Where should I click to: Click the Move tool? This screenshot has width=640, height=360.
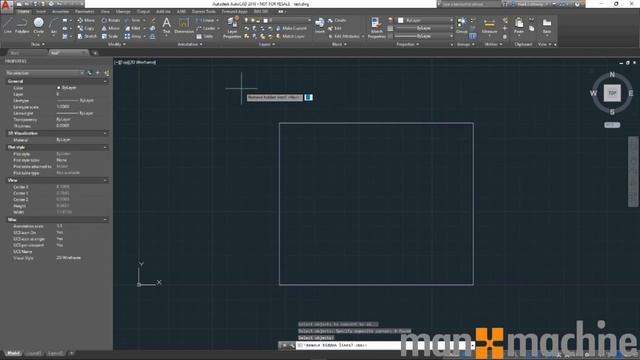86,20
